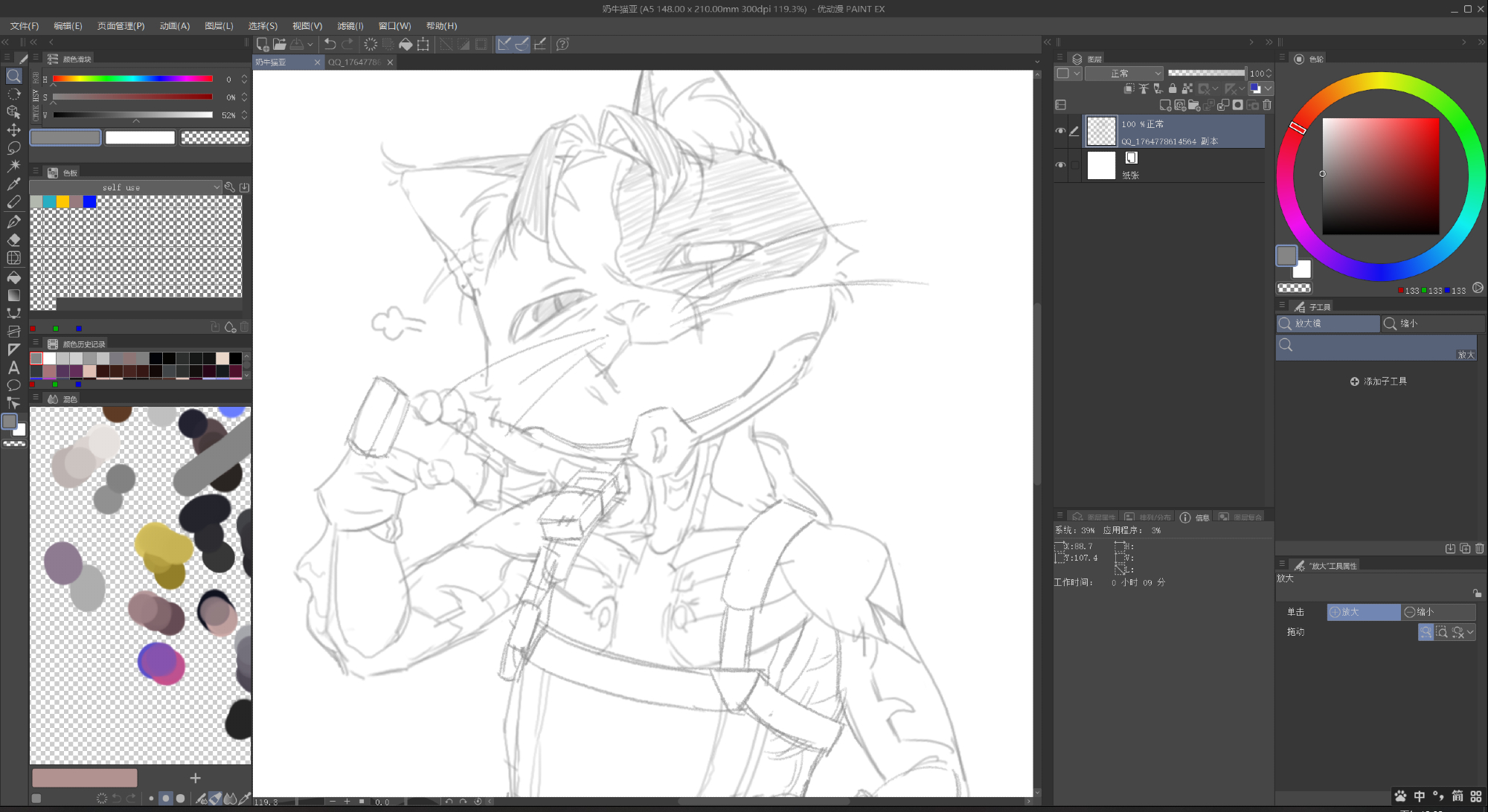1488x812 pixels.
Task: Select the Fill bucket tool
Action: 13,277
